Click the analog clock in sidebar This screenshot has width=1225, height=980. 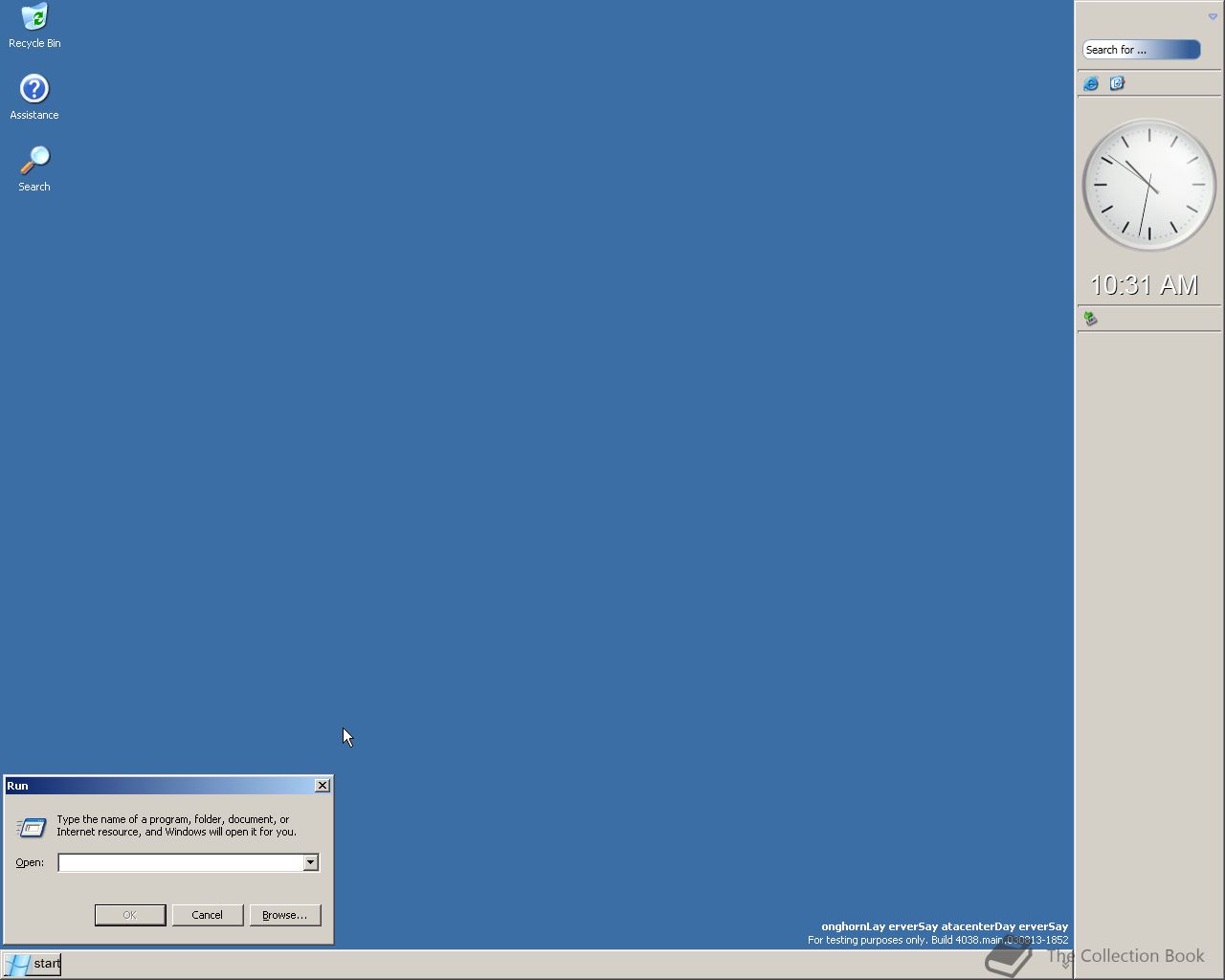1148,185
